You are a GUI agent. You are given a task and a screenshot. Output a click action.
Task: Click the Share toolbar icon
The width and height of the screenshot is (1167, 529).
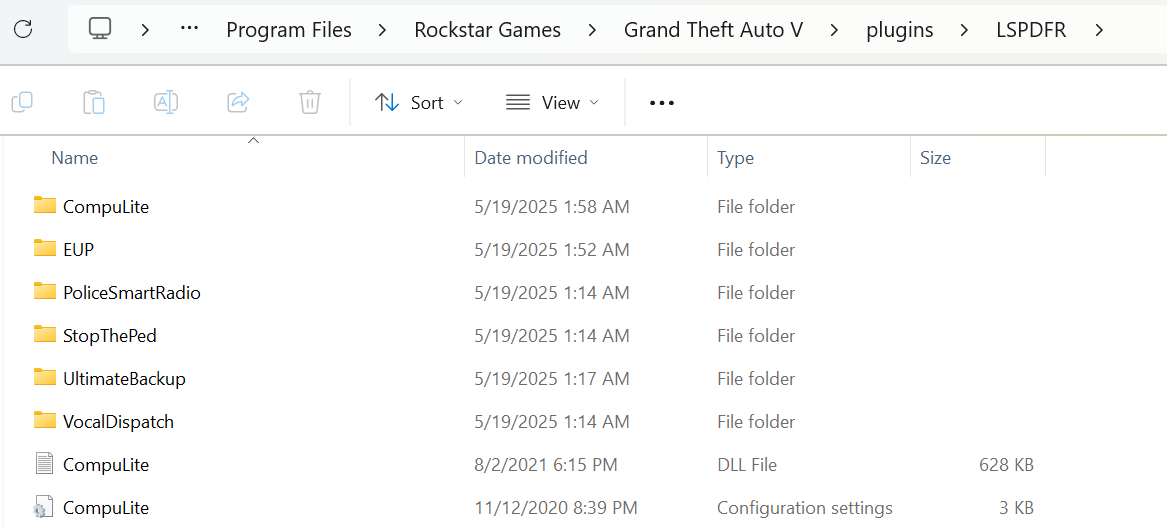238,102
